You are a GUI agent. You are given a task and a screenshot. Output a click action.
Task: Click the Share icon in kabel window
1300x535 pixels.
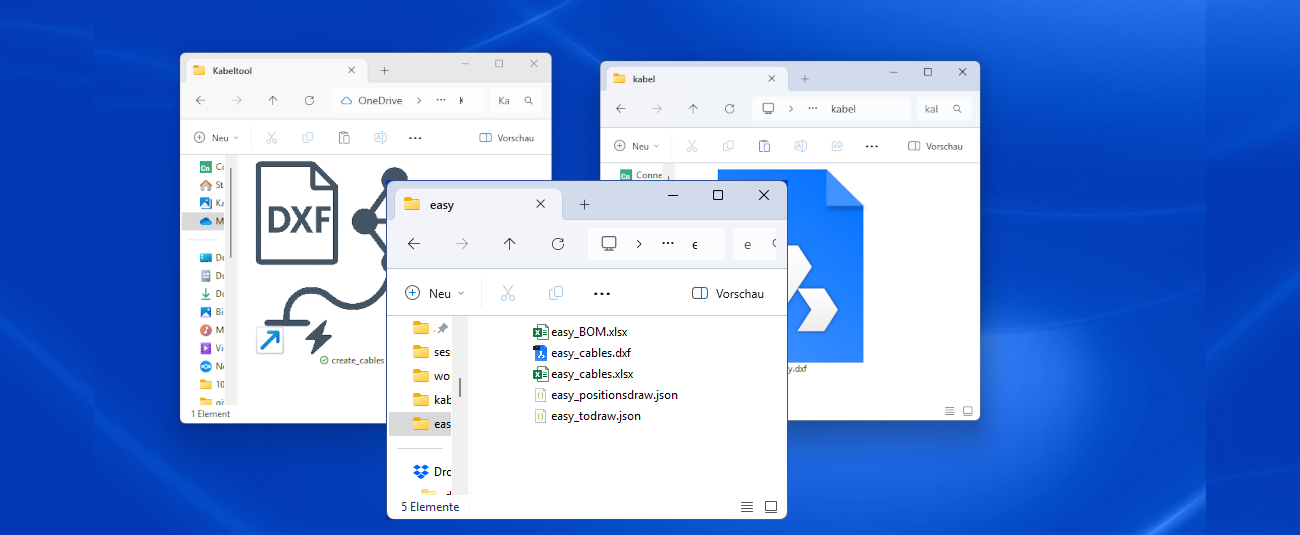point(836,146)
